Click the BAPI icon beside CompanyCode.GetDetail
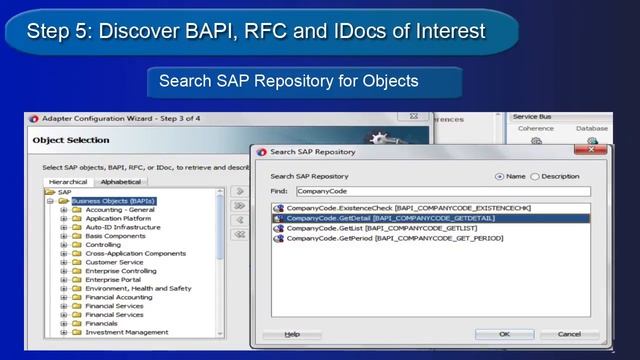 pos(279,218)
